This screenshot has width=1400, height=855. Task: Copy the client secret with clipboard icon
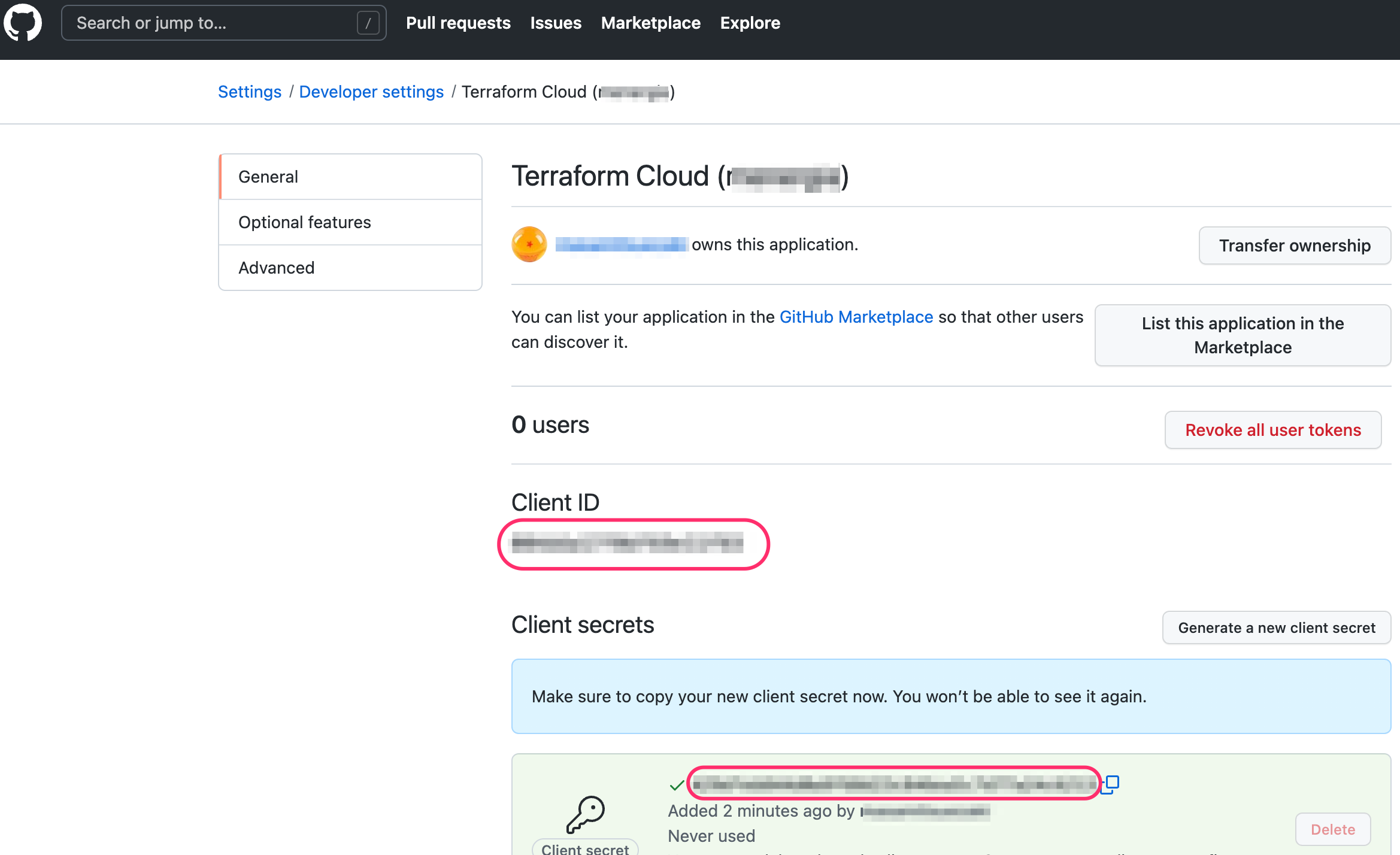pos(1111,784)
